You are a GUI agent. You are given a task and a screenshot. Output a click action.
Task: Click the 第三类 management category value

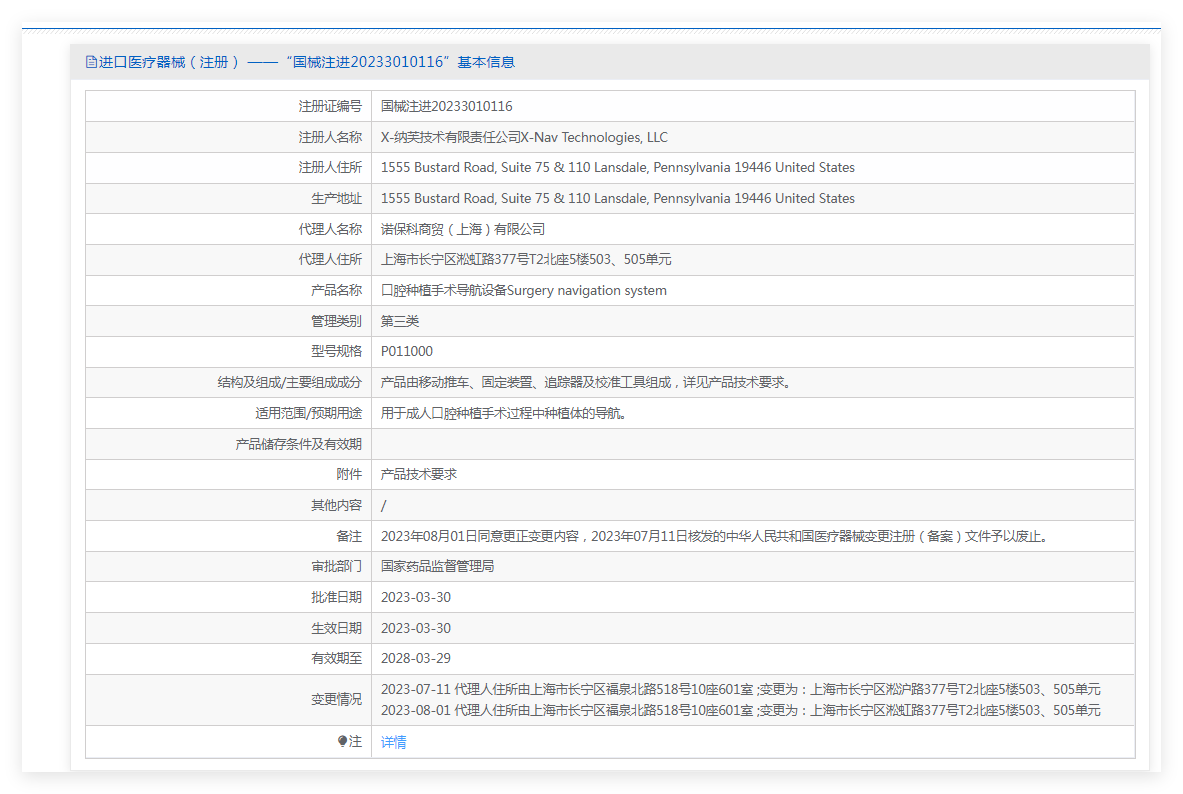tap(400, 321)
